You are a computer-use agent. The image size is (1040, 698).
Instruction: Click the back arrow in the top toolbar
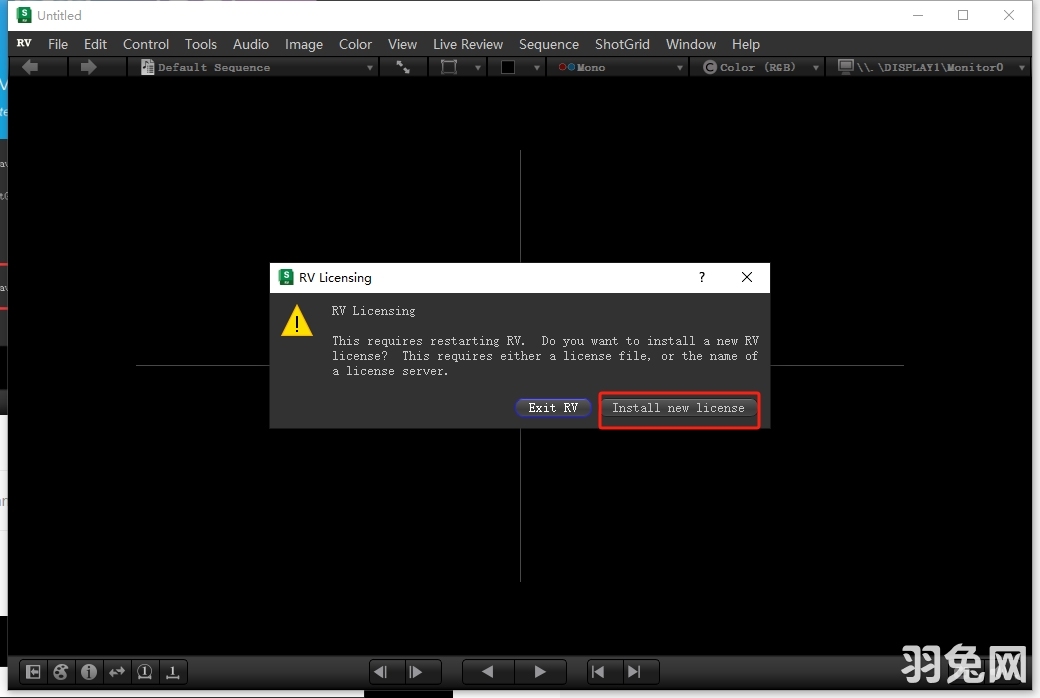click(30, 67)
